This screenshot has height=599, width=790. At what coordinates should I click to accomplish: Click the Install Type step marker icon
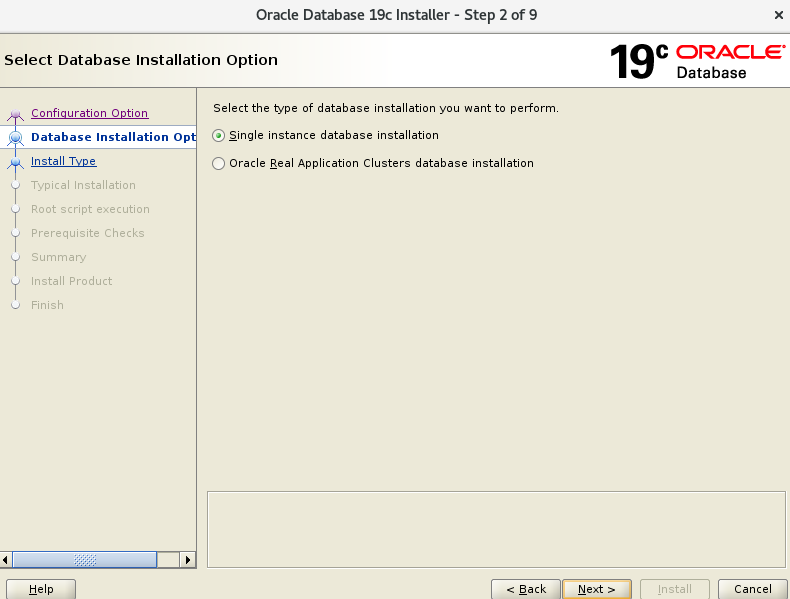pyautogui.click(x=16, y=162)
